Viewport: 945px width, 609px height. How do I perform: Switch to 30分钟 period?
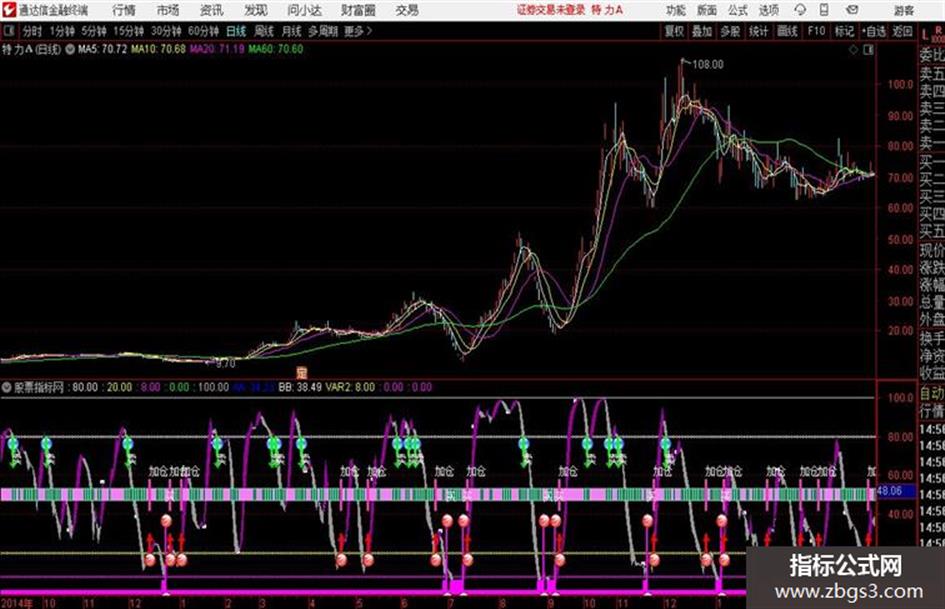coord(166,31)
